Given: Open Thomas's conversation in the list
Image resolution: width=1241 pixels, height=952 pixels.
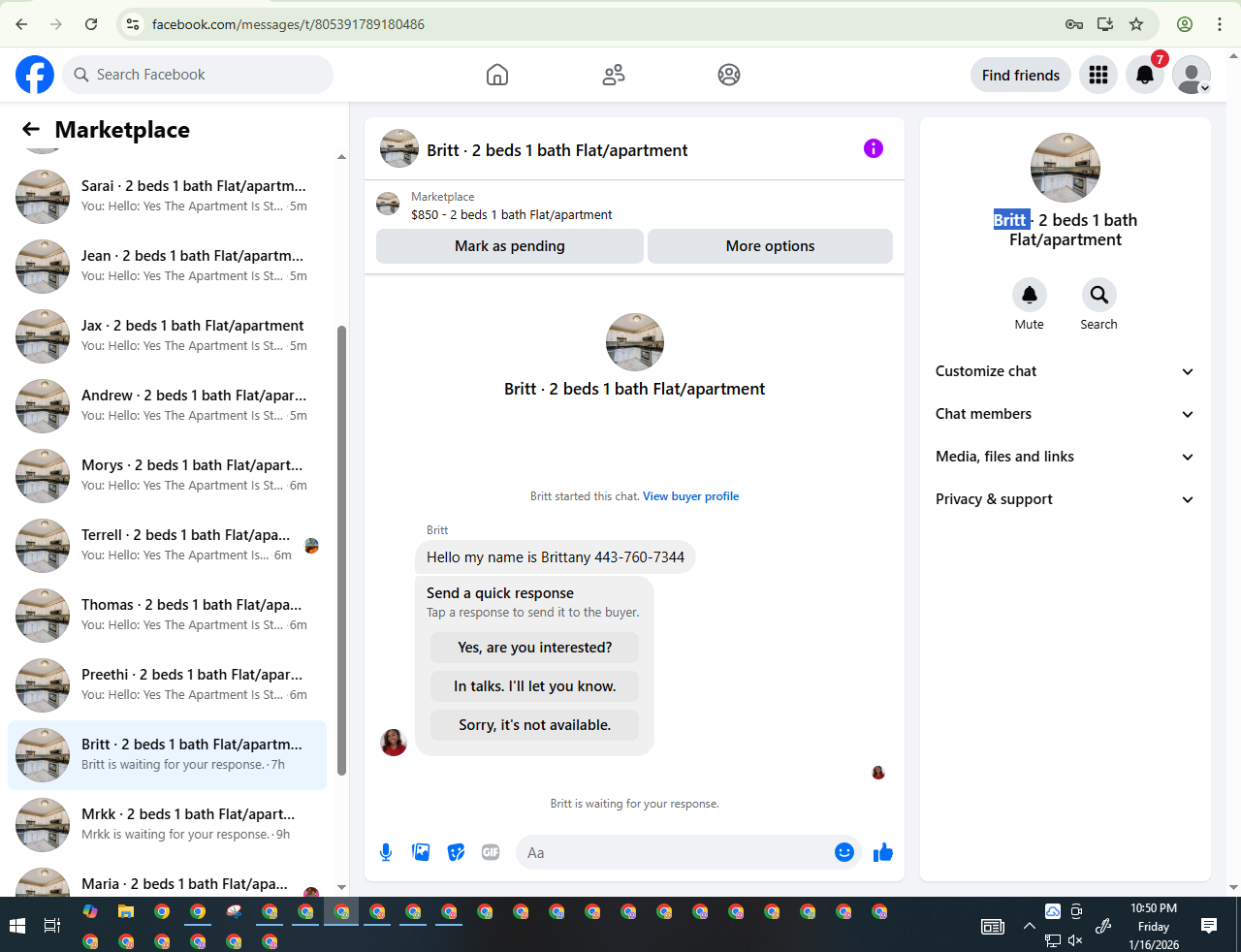Looking at the screenshot, I should [167, 615].
